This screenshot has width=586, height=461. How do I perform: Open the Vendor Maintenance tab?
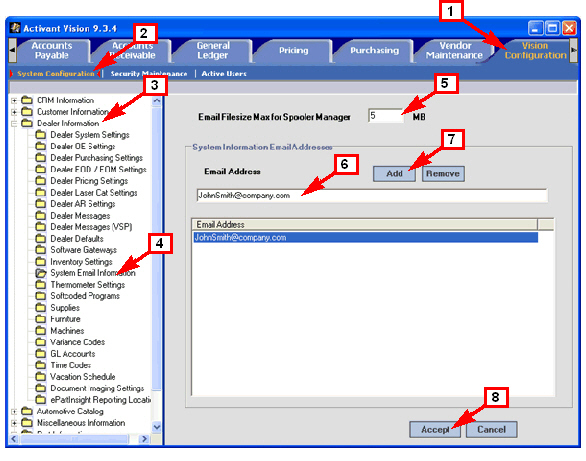pos(454,50)
